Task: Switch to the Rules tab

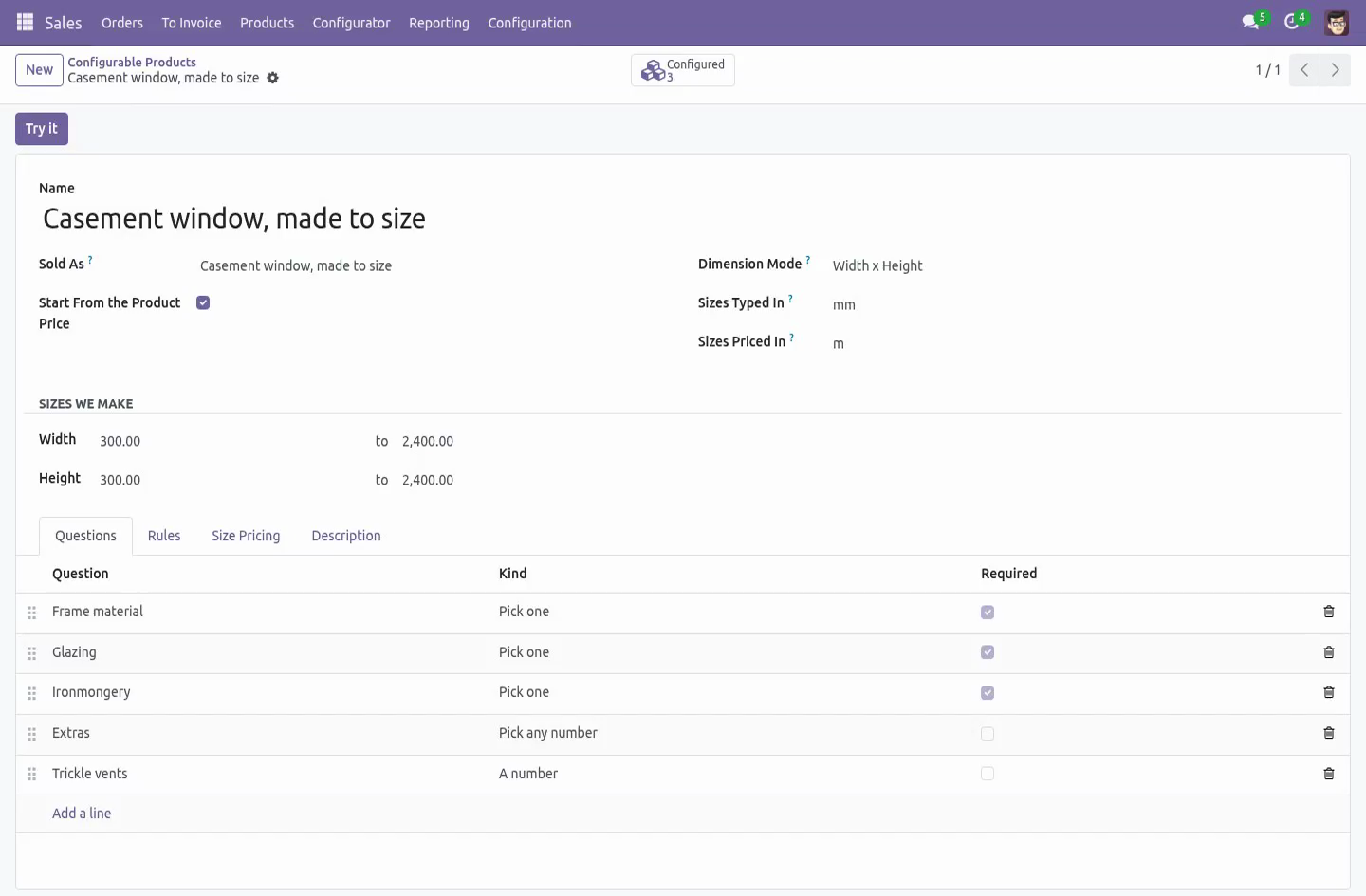Action: point(164,536)
